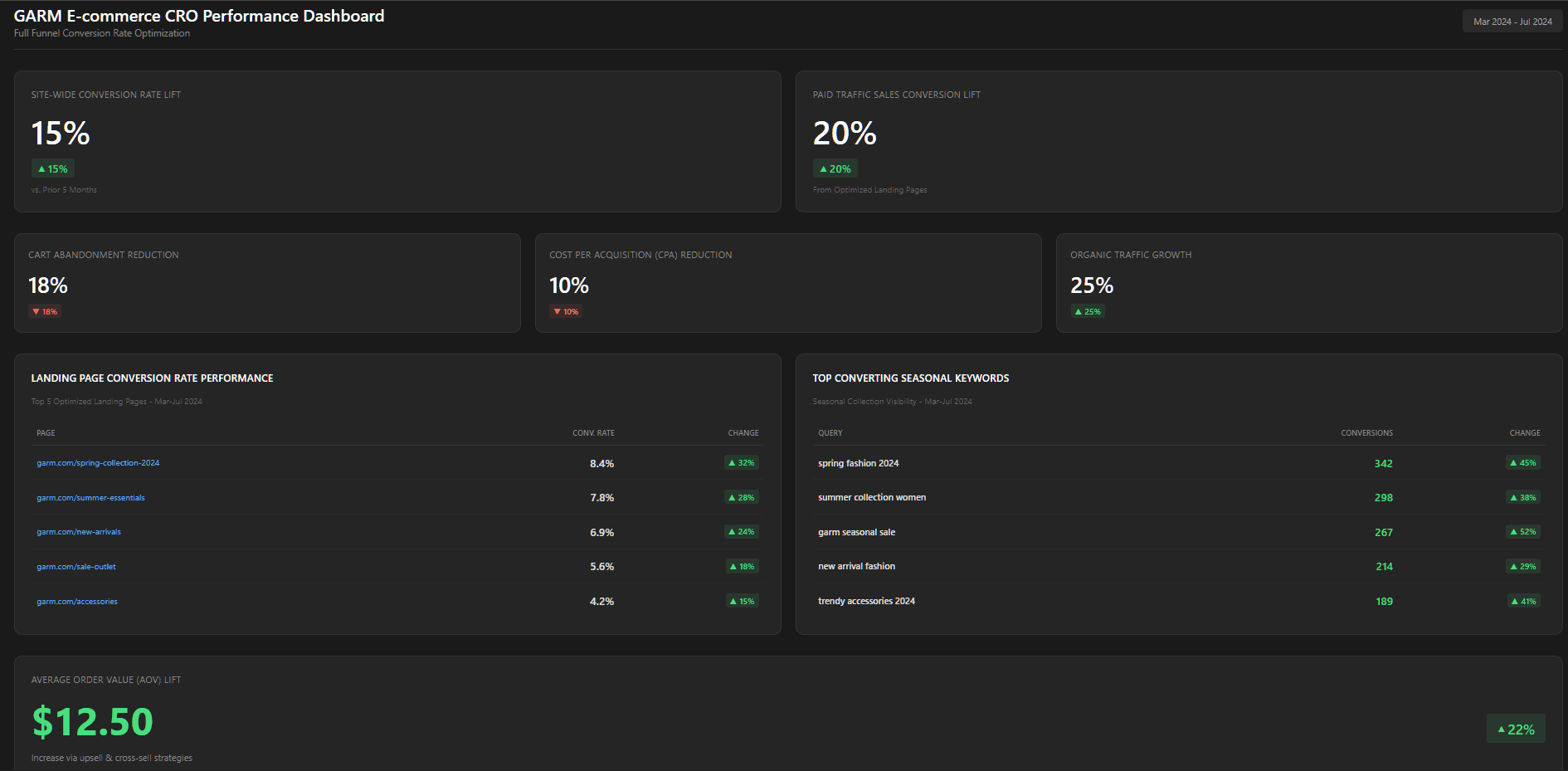Select the 'spring fashion 2024' query row
The image size is (1568, 771).
[1179, 463]
